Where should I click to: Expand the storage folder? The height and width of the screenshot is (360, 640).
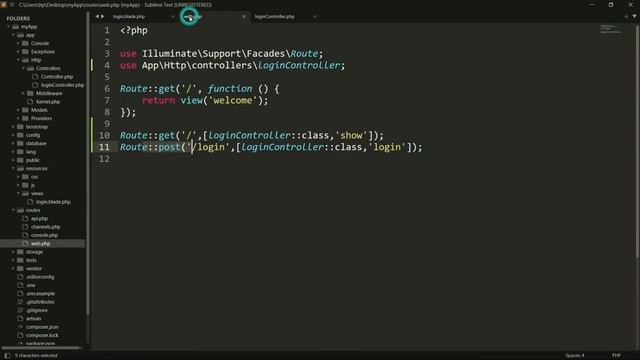(13, 252)
